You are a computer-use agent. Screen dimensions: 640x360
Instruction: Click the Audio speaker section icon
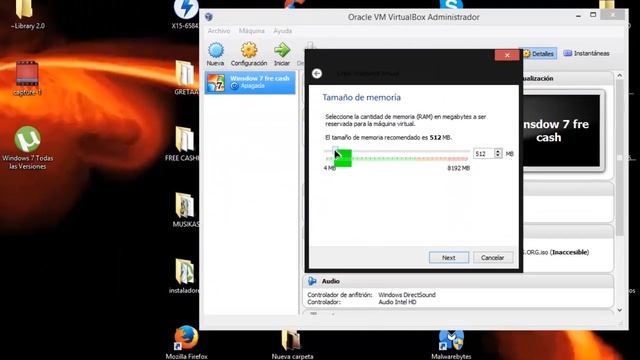tap(312, 281)
